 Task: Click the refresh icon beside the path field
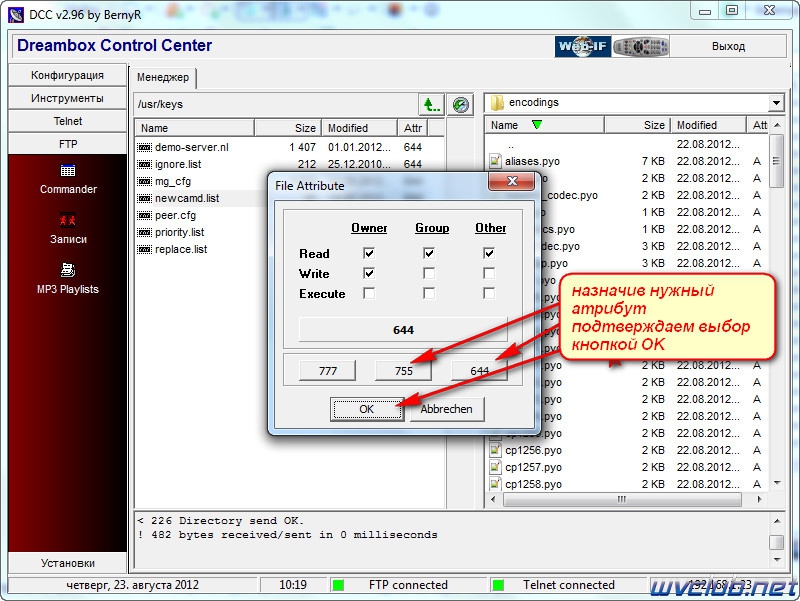461,105
